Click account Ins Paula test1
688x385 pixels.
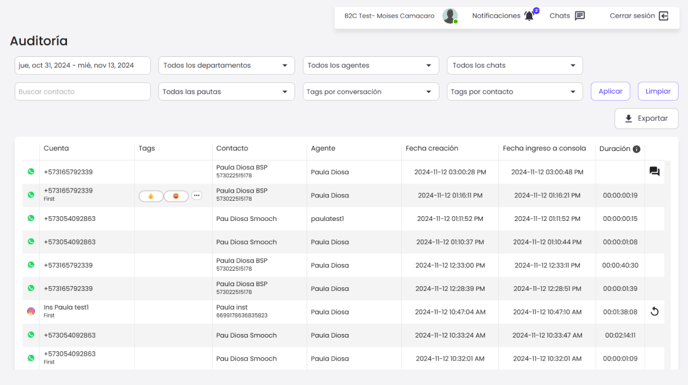pyautogui.click(x=66, y=307)
